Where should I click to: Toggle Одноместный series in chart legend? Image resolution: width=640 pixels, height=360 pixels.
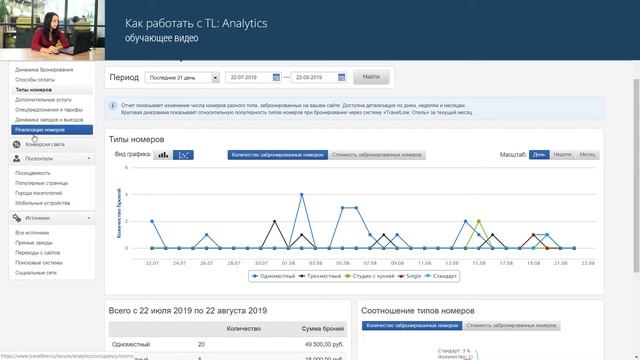click(273, 276)
